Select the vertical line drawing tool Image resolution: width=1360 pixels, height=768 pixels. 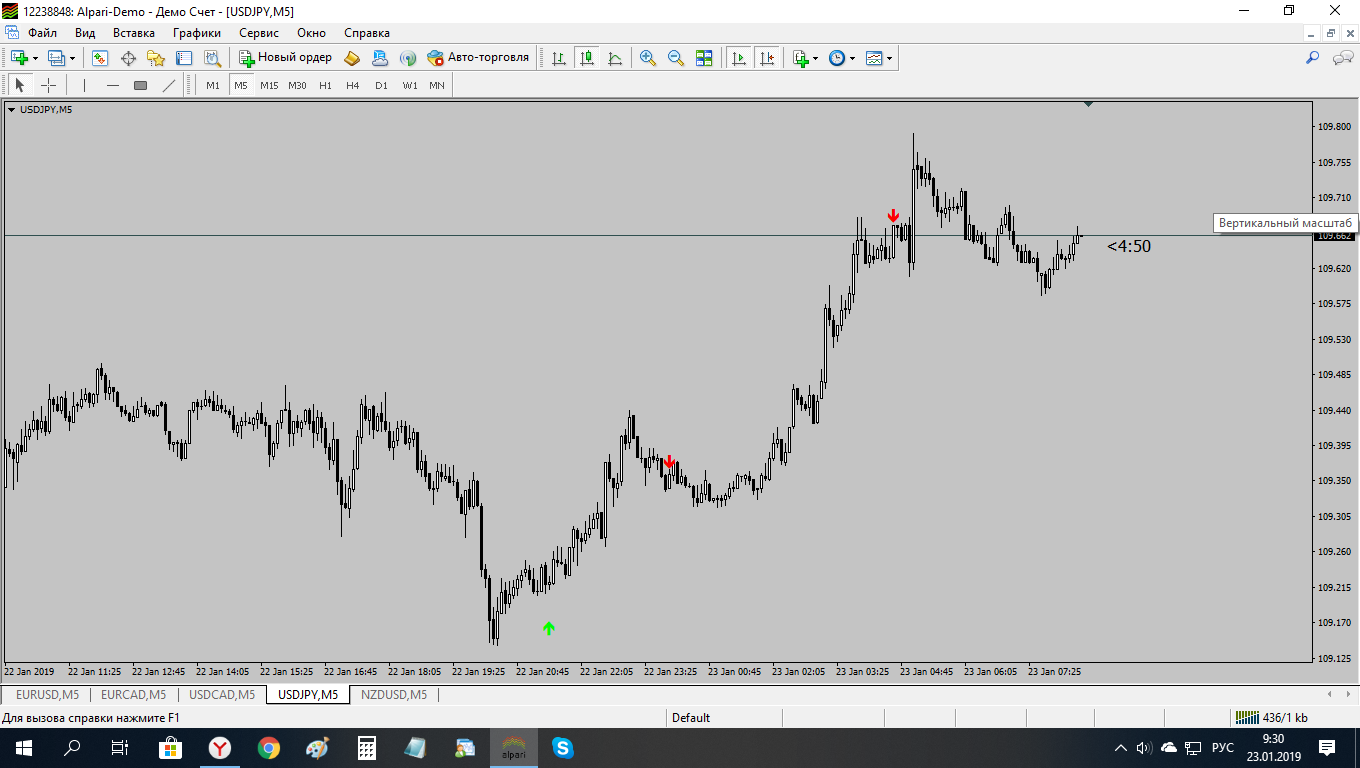tap(85, 85)
